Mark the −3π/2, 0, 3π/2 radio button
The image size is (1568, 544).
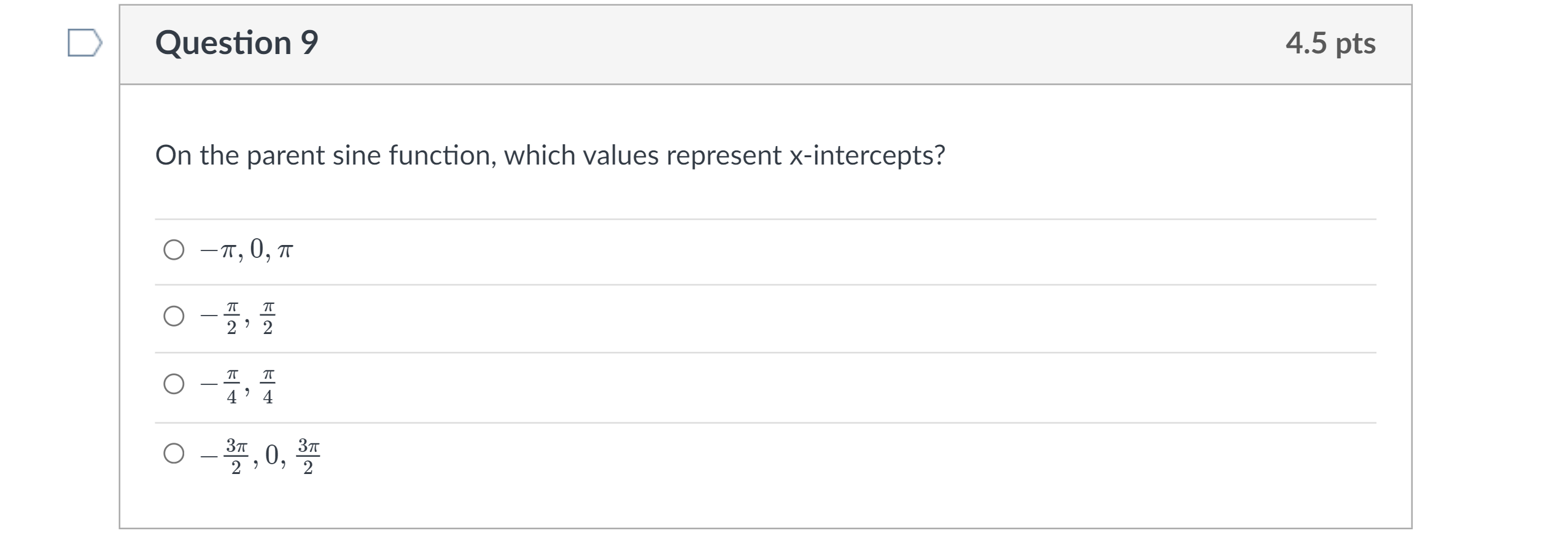174,454
